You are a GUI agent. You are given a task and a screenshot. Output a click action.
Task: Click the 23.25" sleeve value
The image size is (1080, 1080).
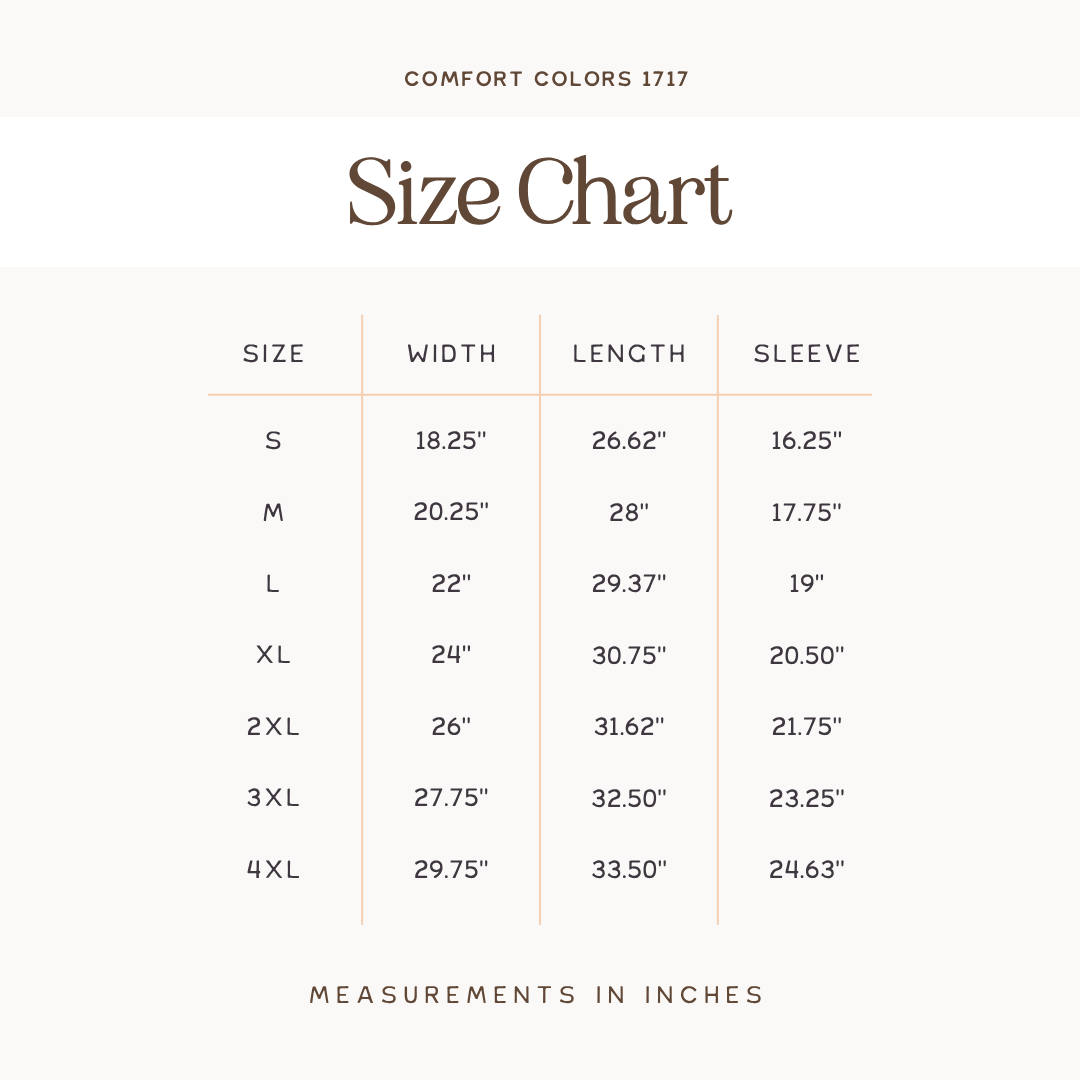pyautogui.click(x=807, y=798)
